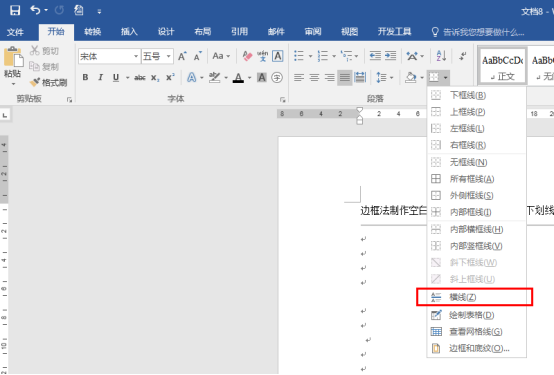554x375 pixels.
Task: Open Customize Quick Access Toolbar arrow
Action: (99, 12)
